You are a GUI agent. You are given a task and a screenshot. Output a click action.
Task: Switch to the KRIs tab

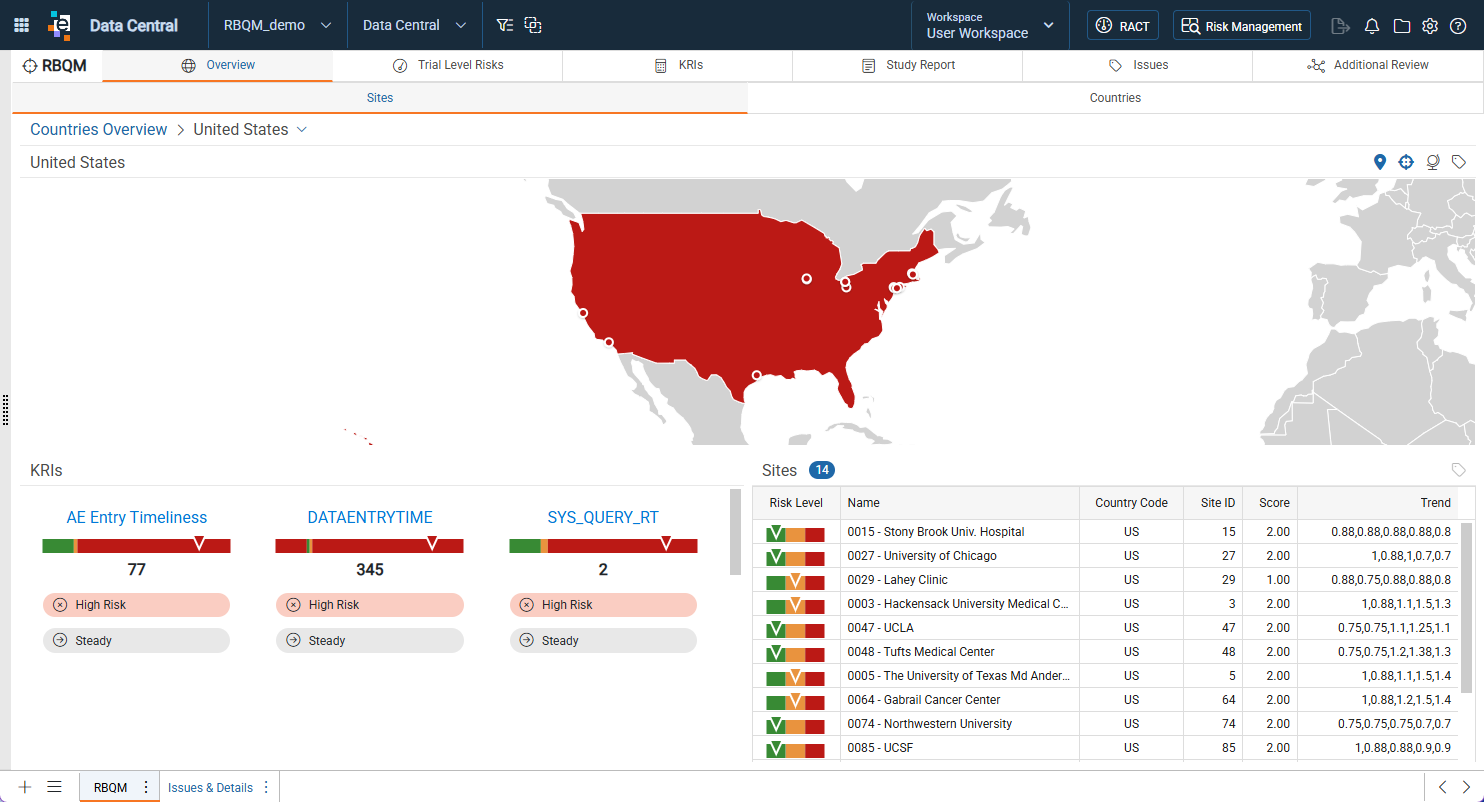pyautogui.click(x=677, y=65)
